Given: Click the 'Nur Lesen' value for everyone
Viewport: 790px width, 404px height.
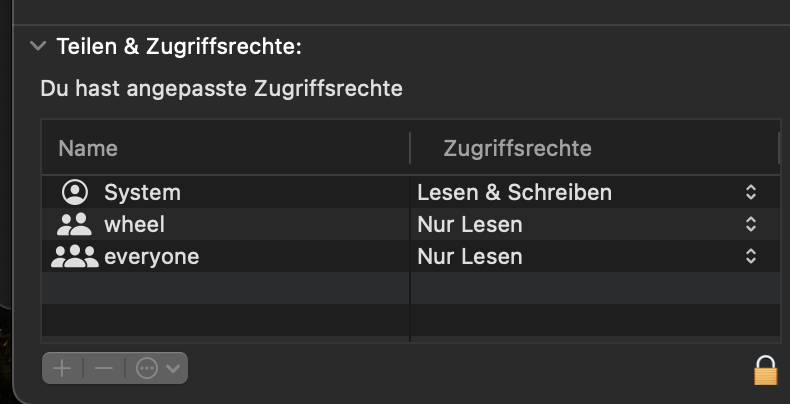Looking at the screenshot, I should pyautogui.click(x=470, y=257).
